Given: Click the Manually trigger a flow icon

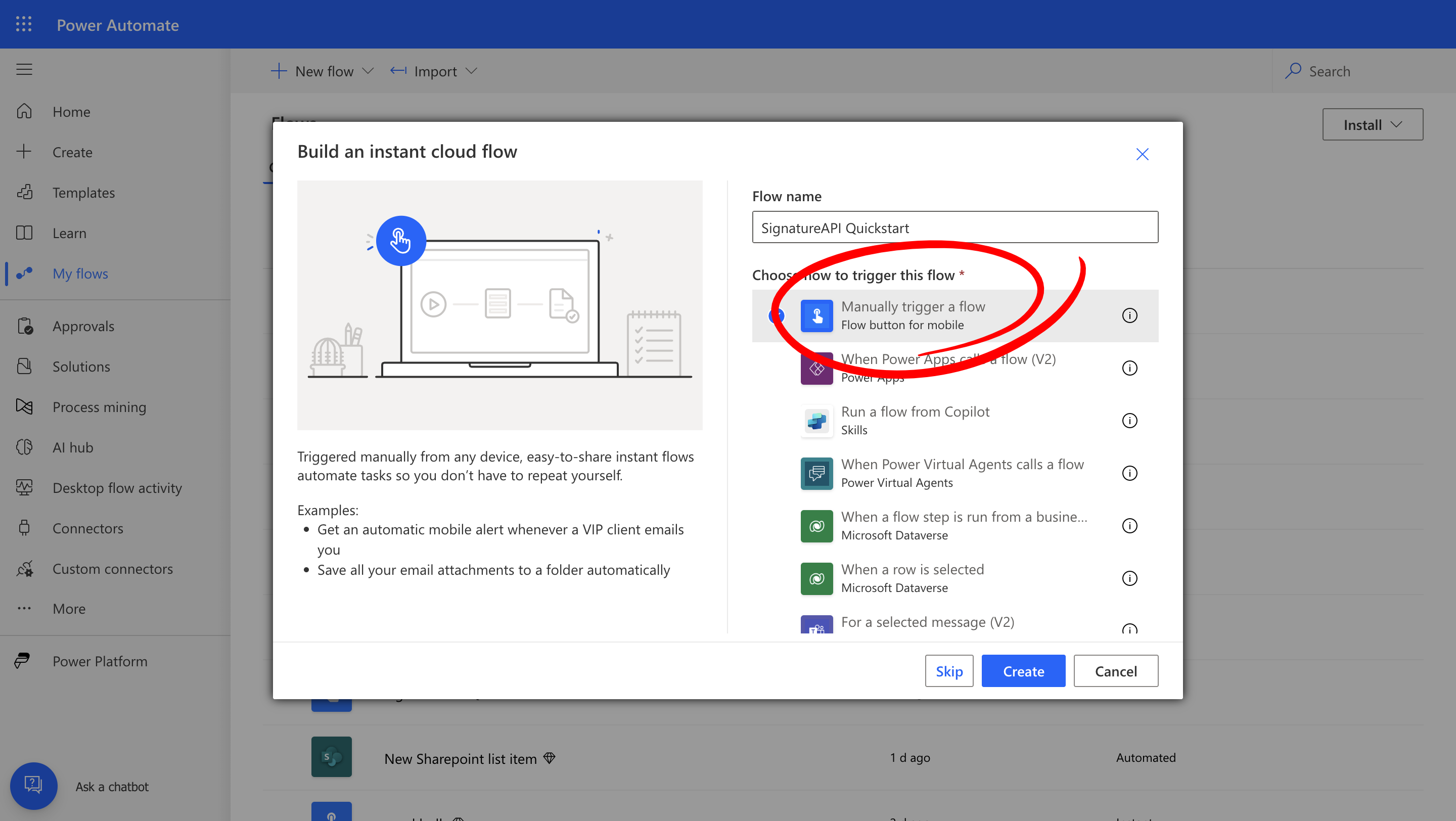Looking at the screenshot, I should [x=816, y=316].
